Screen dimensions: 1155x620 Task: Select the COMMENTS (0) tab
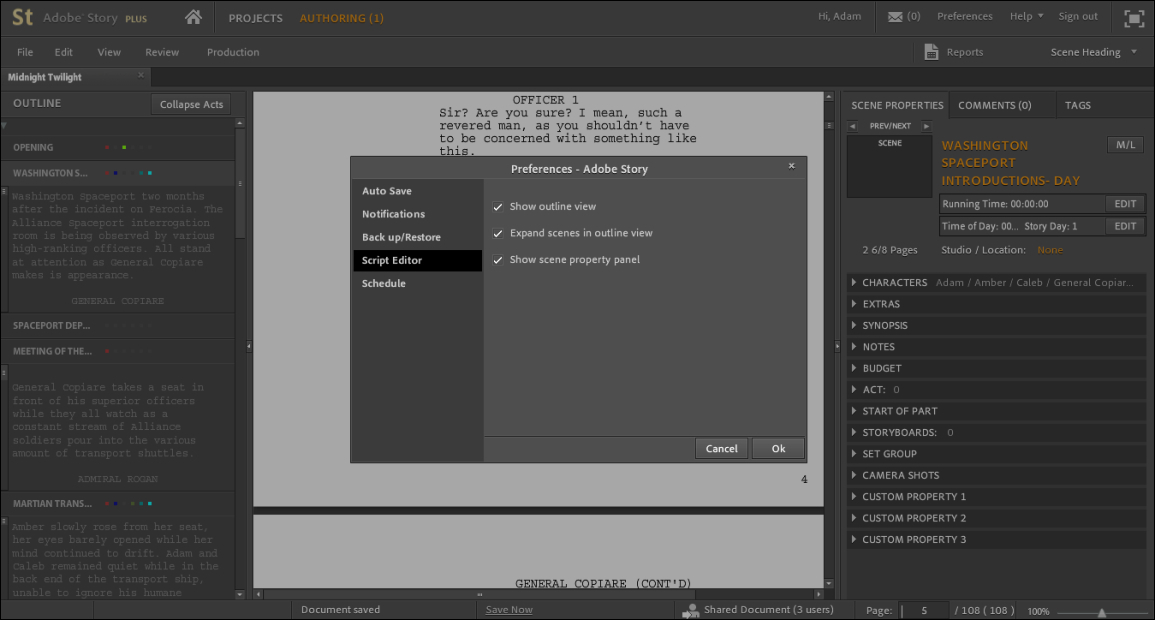tap(994, 105)
